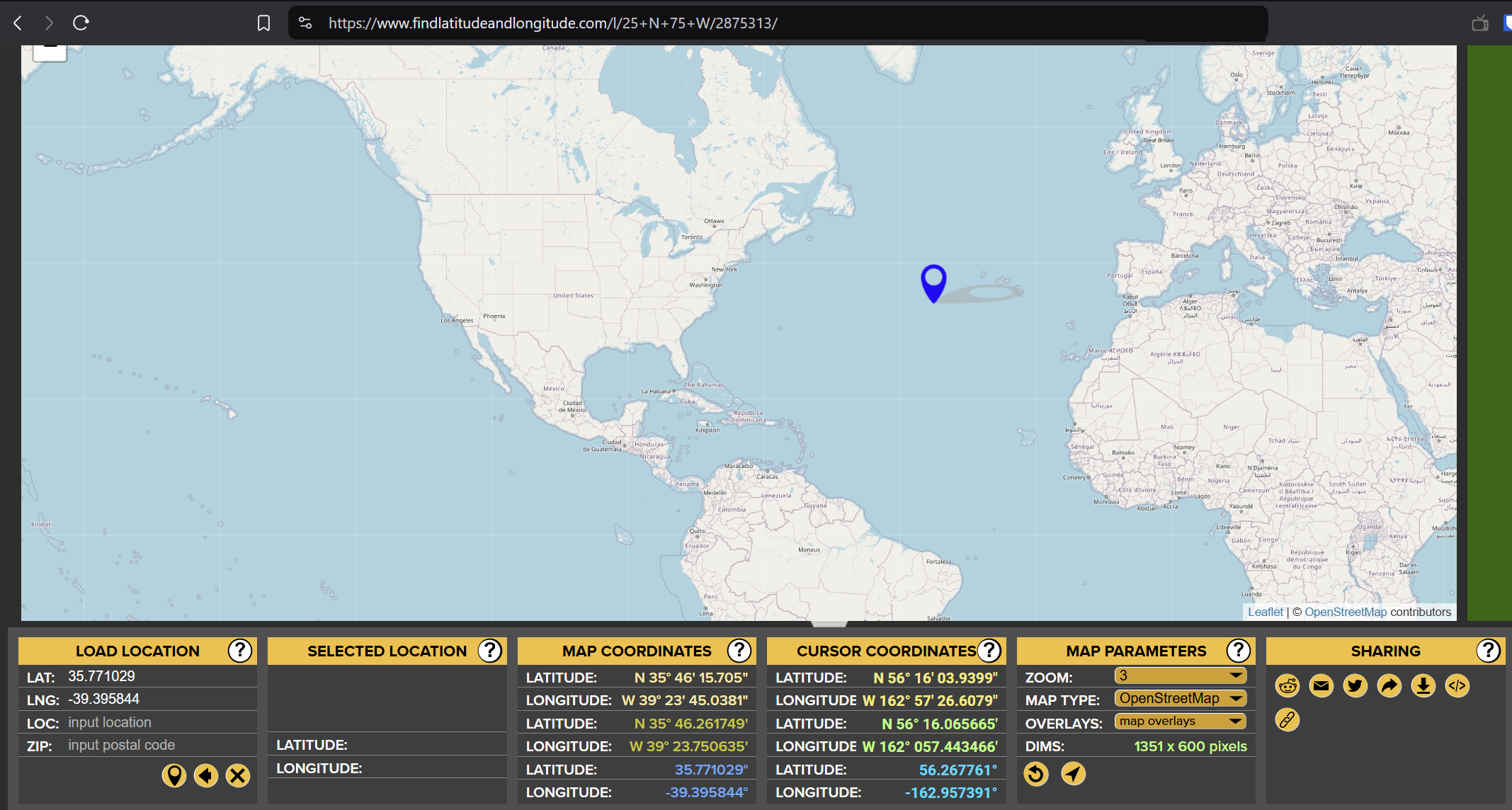Viewport: 1512px width, 810px height.
Task: Click the back arrow icon under ZIP
Action: pyautogui.click(x=206, y=775)
